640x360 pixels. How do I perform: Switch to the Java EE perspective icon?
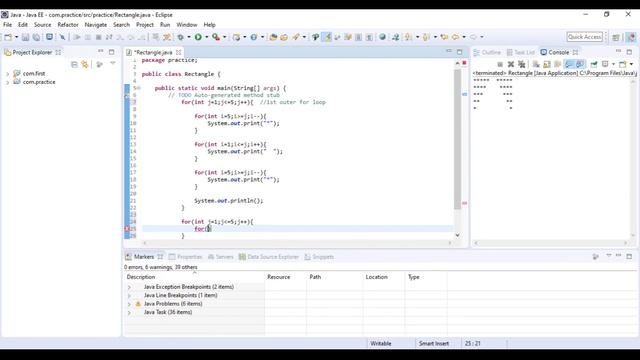coord(631,37)
